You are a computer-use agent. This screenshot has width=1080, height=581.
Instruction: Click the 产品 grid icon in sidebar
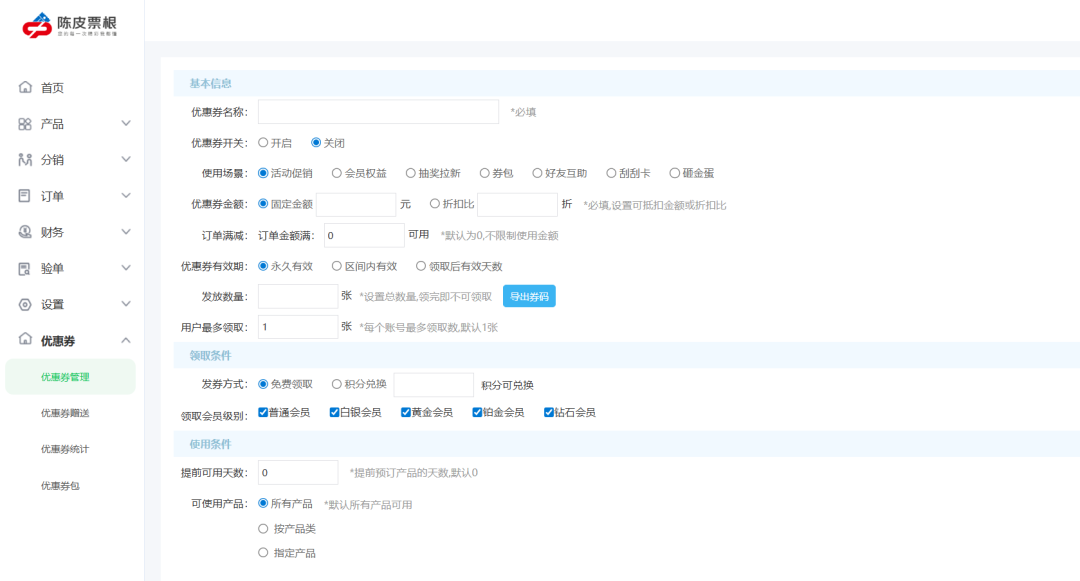click(x=25, y=124)
